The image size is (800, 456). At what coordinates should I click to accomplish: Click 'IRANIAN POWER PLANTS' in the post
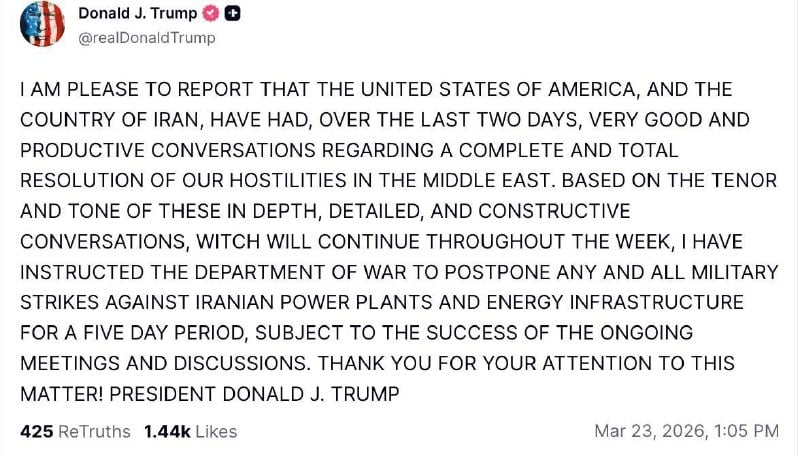click(x=320, y=302)
